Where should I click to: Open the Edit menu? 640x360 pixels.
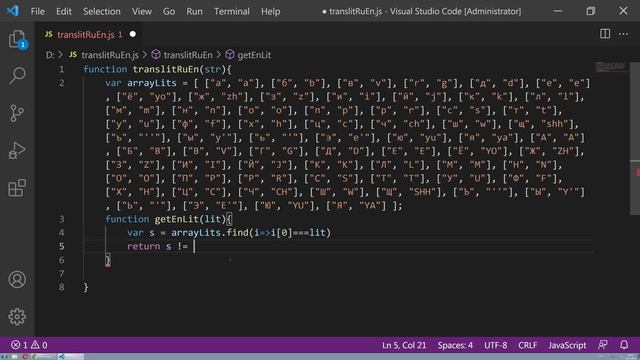[64, 11]
